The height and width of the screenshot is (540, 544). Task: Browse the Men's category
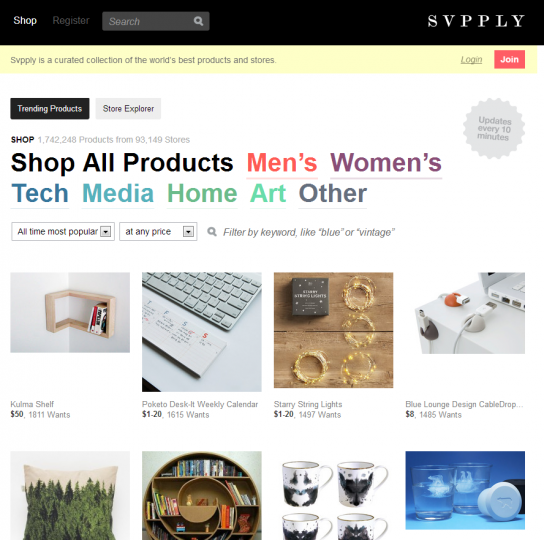[x=282, y=163]
